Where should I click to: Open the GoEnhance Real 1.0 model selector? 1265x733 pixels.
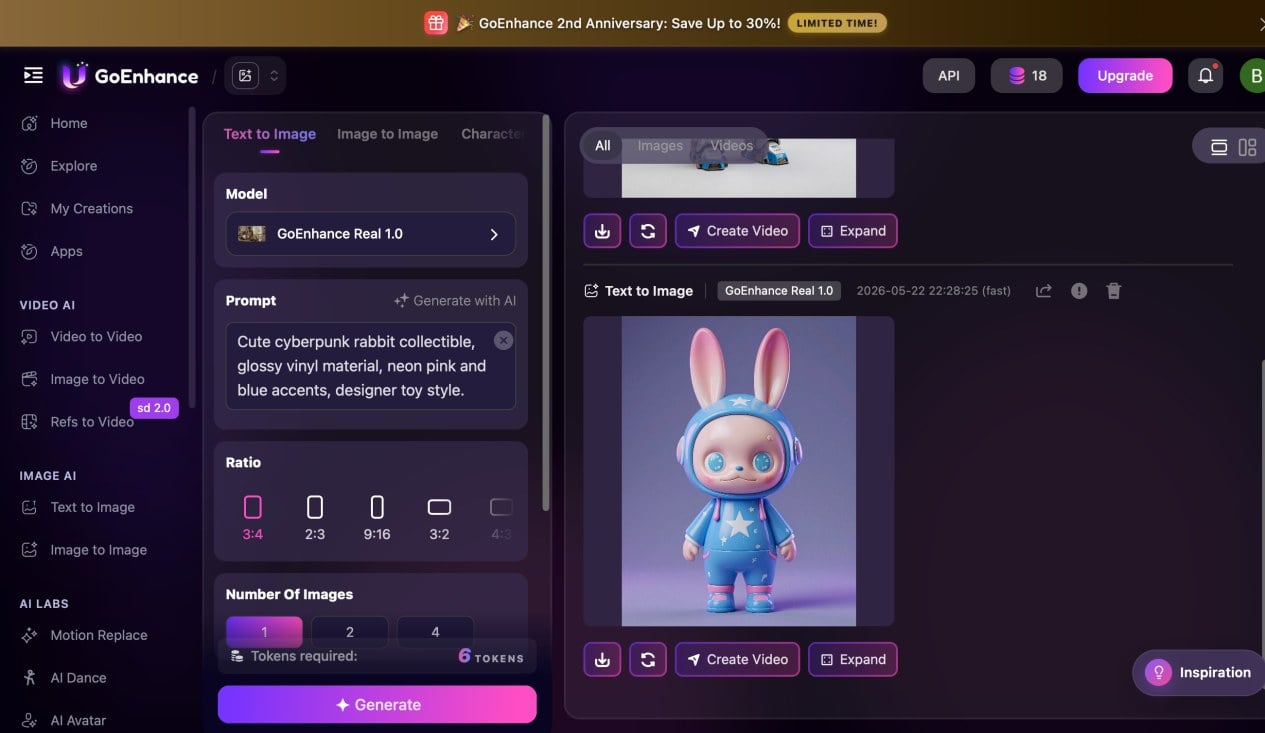click(370, 234)
